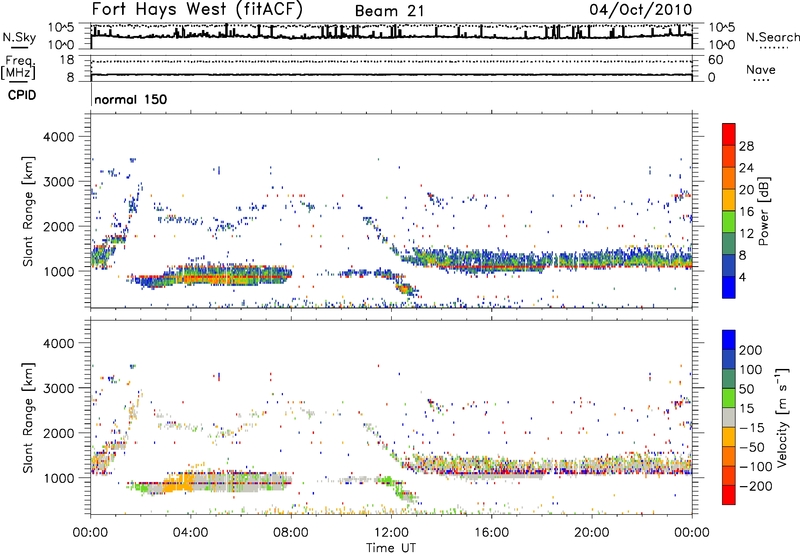The width and height of the screenshot is (800, 554).
Task: Click the '18' frequency axis tick
Action: pos(67,60)
